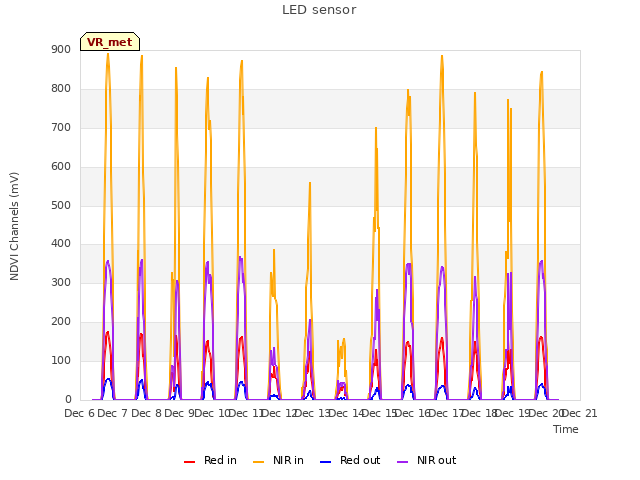Image resolution: width=640 pixels, height=480 pixels.
Task: Click the 200 y-axis tick label
Action: click(x=61, y=322)
